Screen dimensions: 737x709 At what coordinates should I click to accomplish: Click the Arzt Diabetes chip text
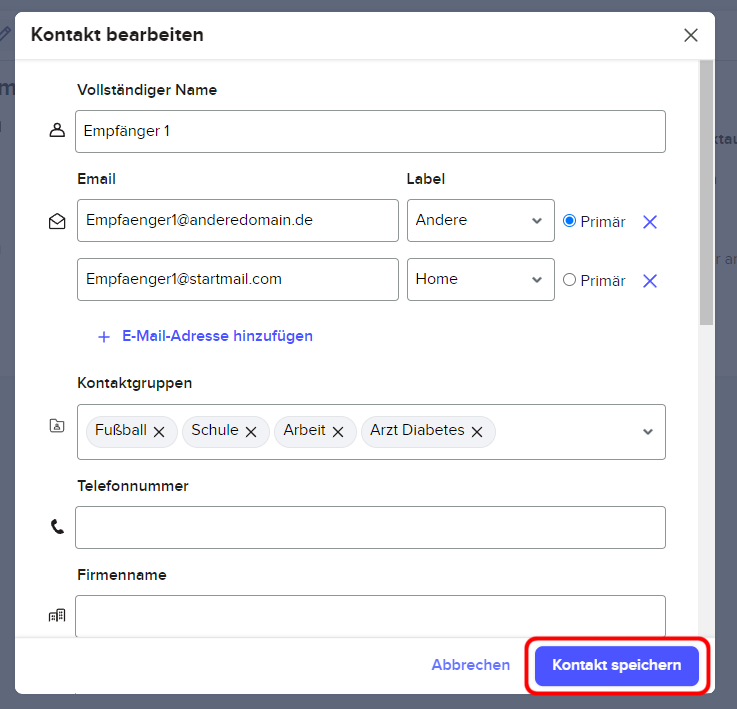click(x=417, y=430)
